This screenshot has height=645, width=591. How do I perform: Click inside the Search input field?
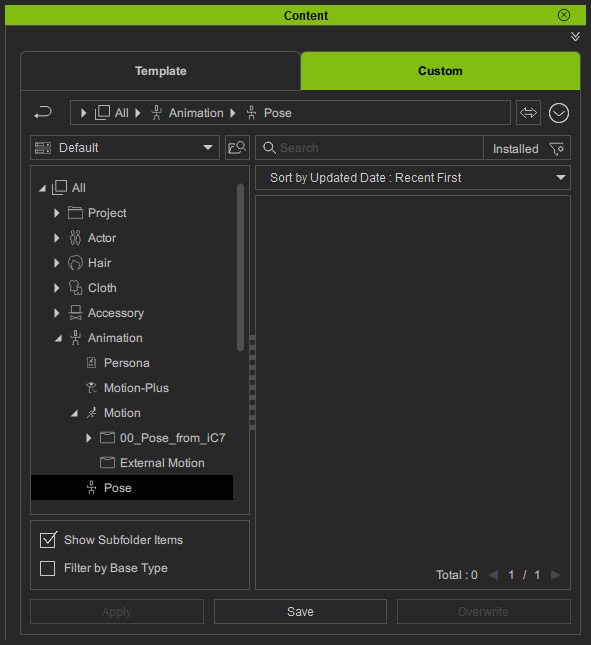click(x=369, y=148)
